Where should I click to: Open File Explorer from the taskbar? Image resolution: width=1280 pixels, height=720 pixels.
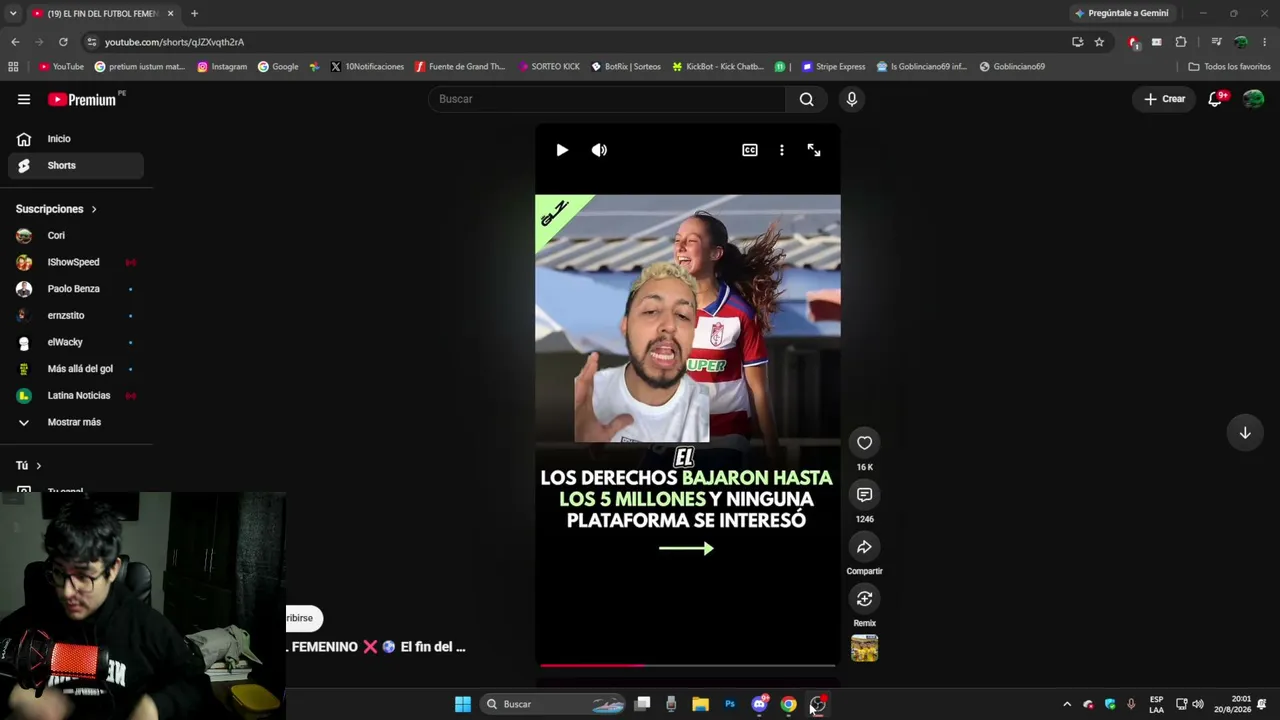700,704
